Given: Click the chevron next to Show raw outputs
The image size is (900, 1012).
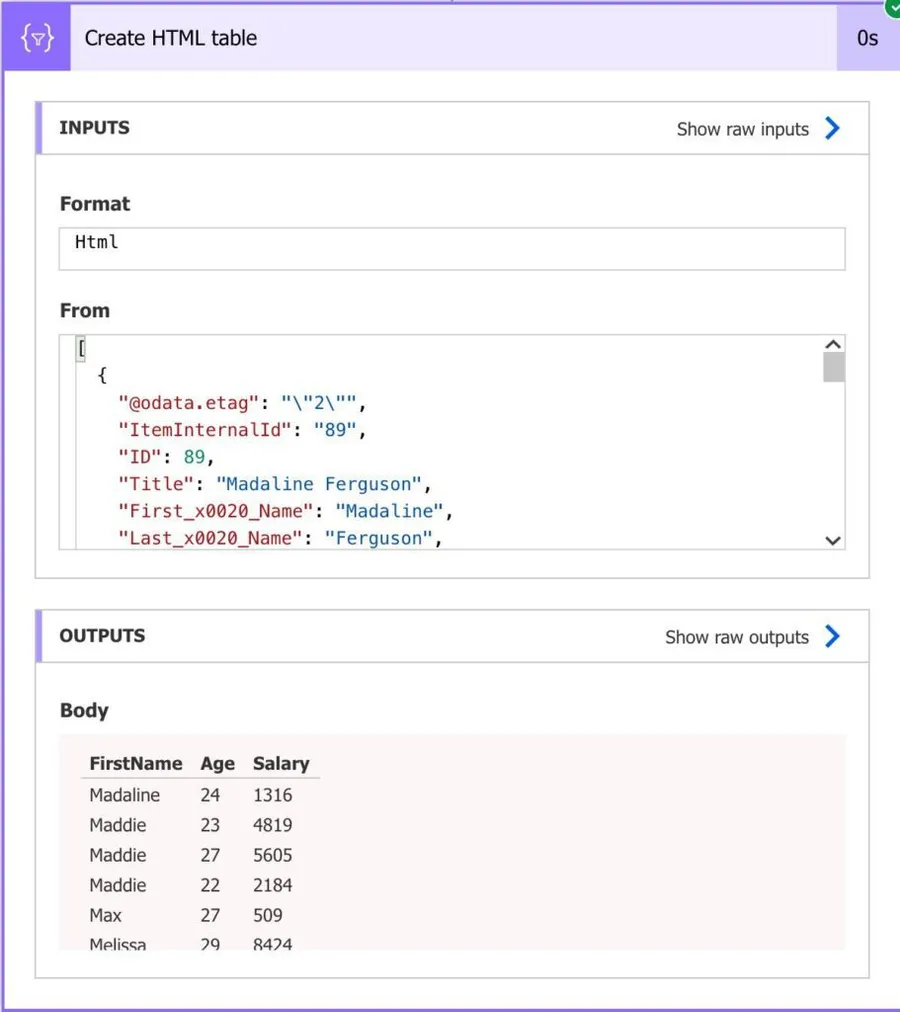Looking at the screenshot, I should (832, 636).
